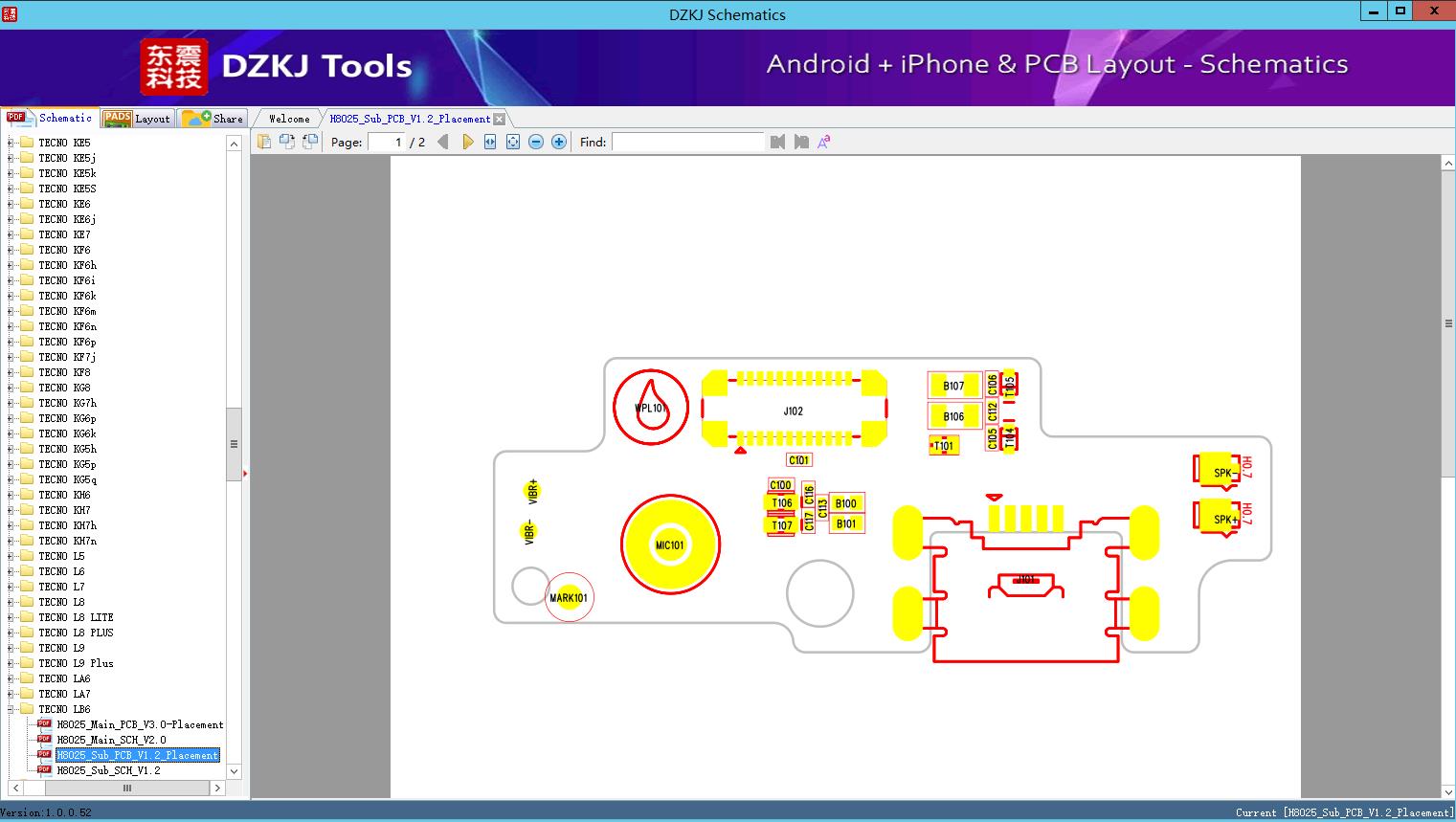Find previous match icon

click(x=777, y=142)
